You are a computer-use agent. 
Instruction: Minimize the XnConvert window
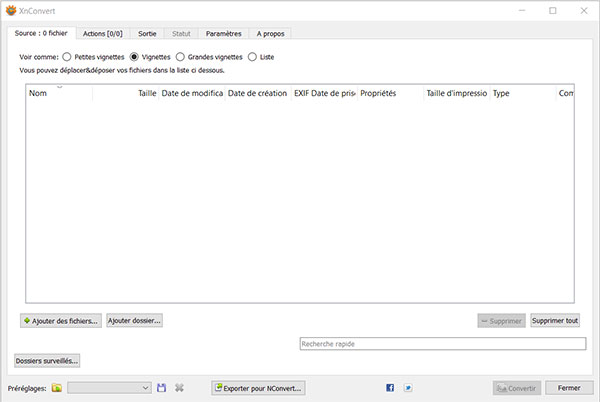[522, 11]
